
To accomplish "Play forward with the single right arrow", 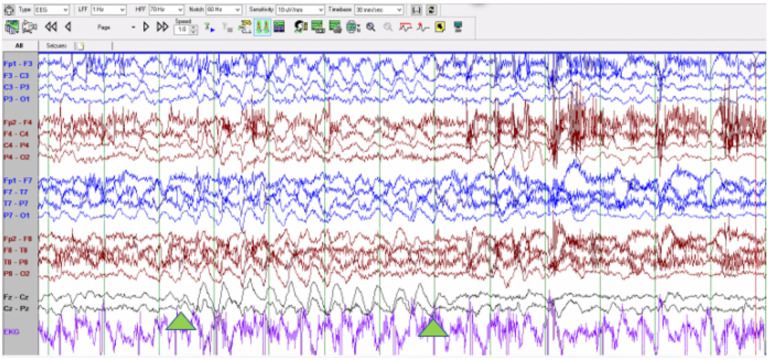I will pos(146,27).
